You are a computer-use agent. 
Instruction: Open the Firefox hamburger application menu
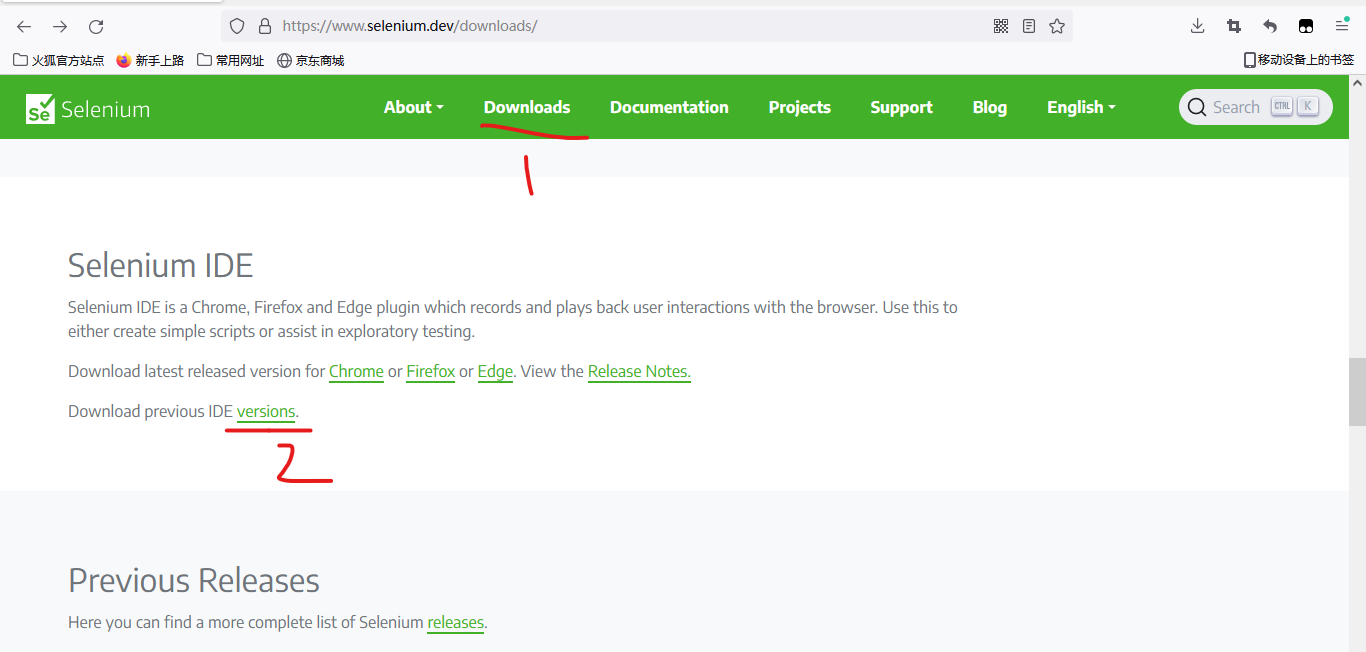click(1342, 26)
